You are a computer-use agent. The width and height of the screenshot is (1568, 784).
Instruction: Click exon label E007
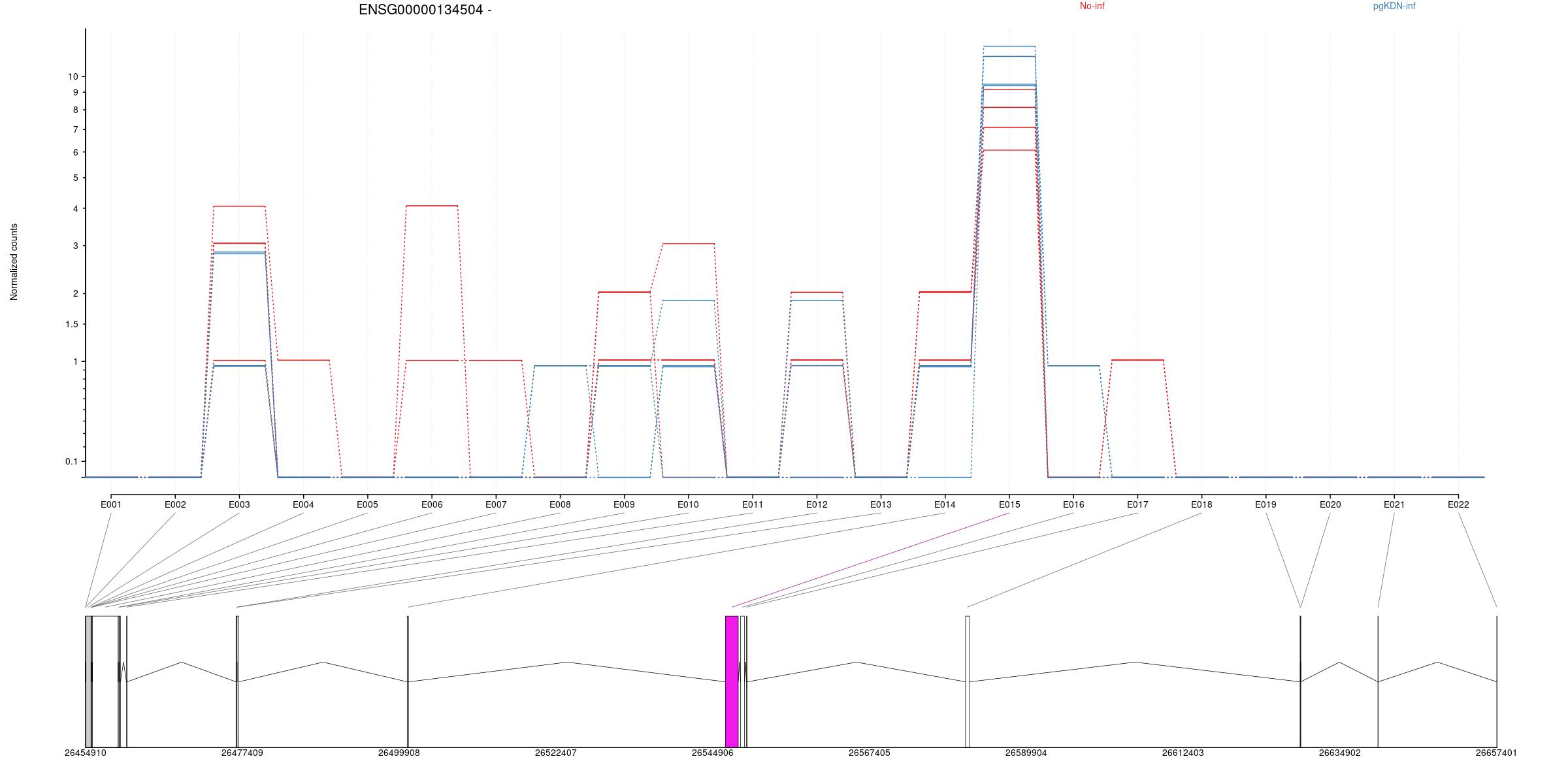496,504
